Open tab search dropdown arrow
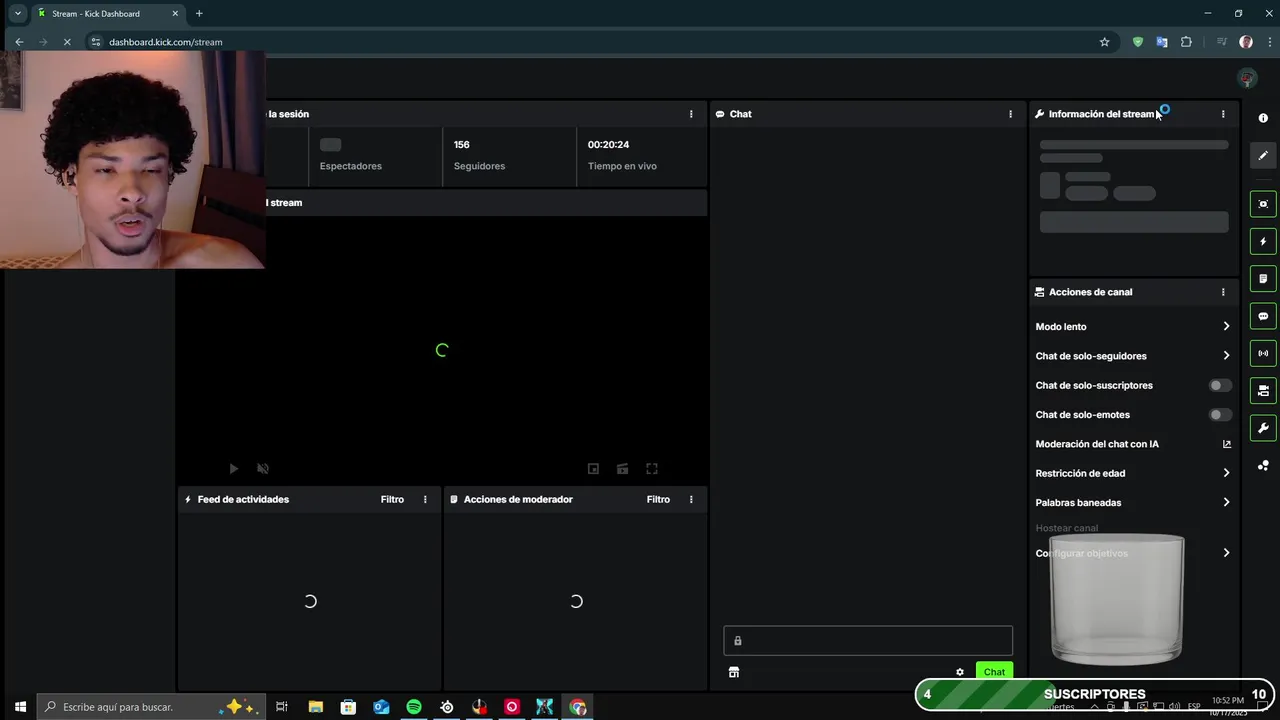 [x=17, y=14]
